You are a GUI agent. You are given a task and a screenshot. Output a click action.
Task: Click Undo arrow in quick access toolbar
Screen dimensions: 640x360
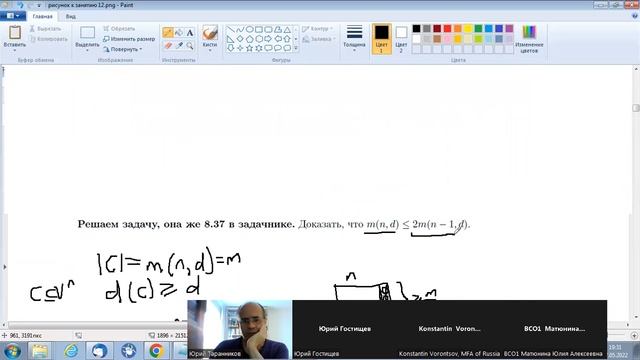[20, 5]
